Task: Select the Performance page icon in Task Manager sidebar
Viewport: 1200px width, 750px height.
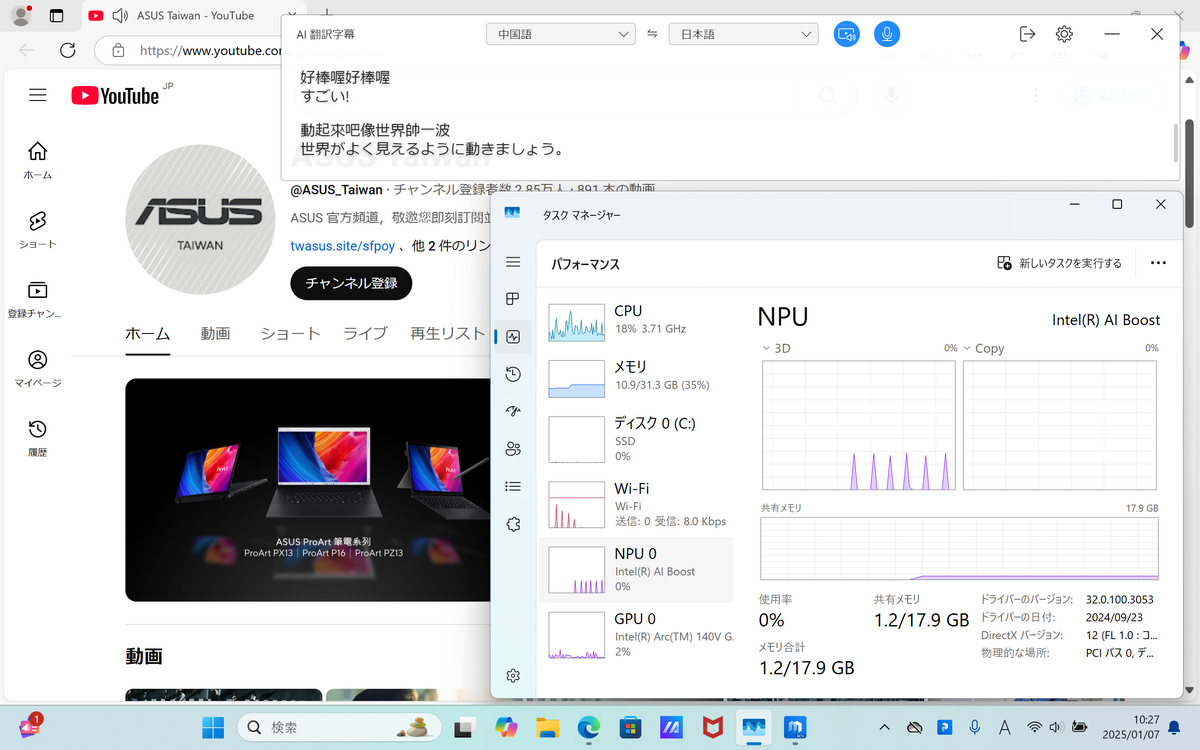Action: coord(513,337)
